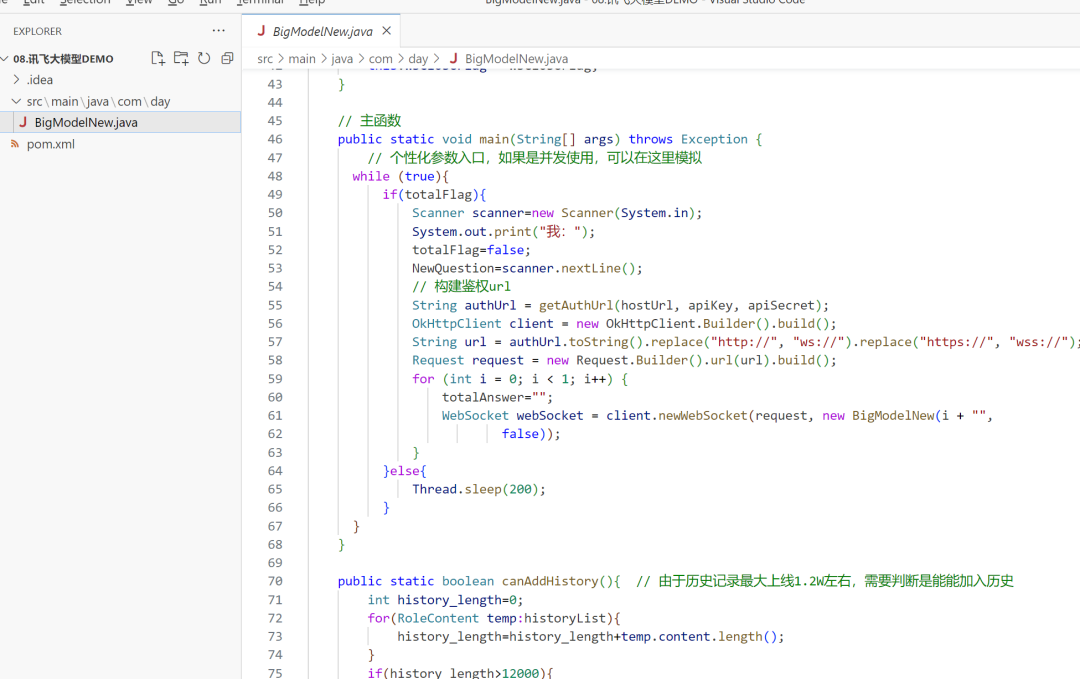Collapse the 08.讯飞大模型DEMO project root

tap(5, 59)
